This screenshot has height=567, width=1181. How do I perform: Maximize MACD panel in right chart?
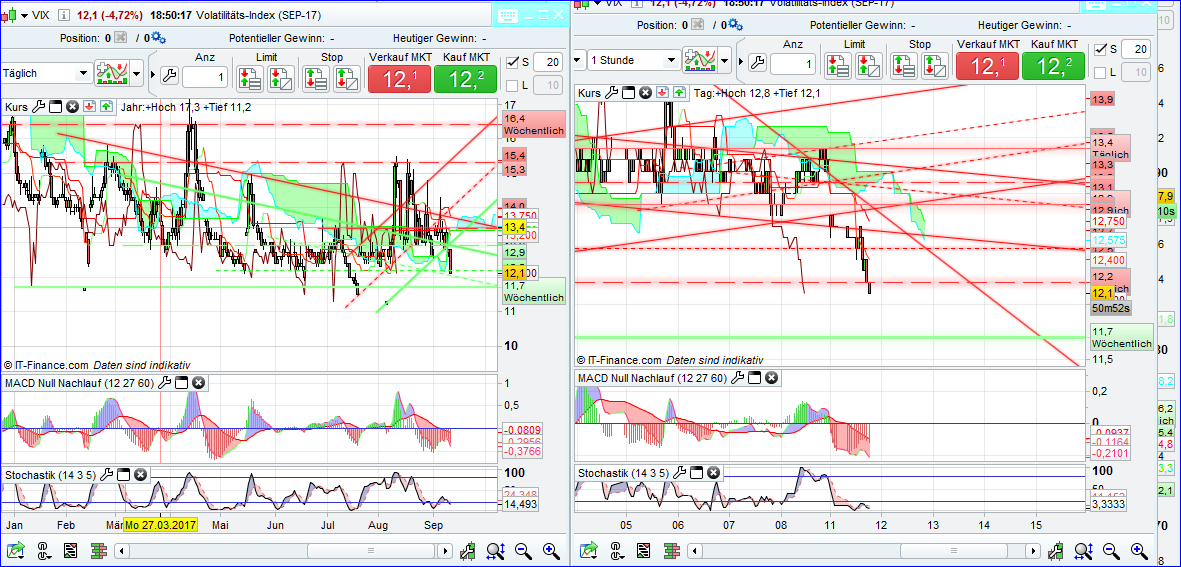(754, 377)
